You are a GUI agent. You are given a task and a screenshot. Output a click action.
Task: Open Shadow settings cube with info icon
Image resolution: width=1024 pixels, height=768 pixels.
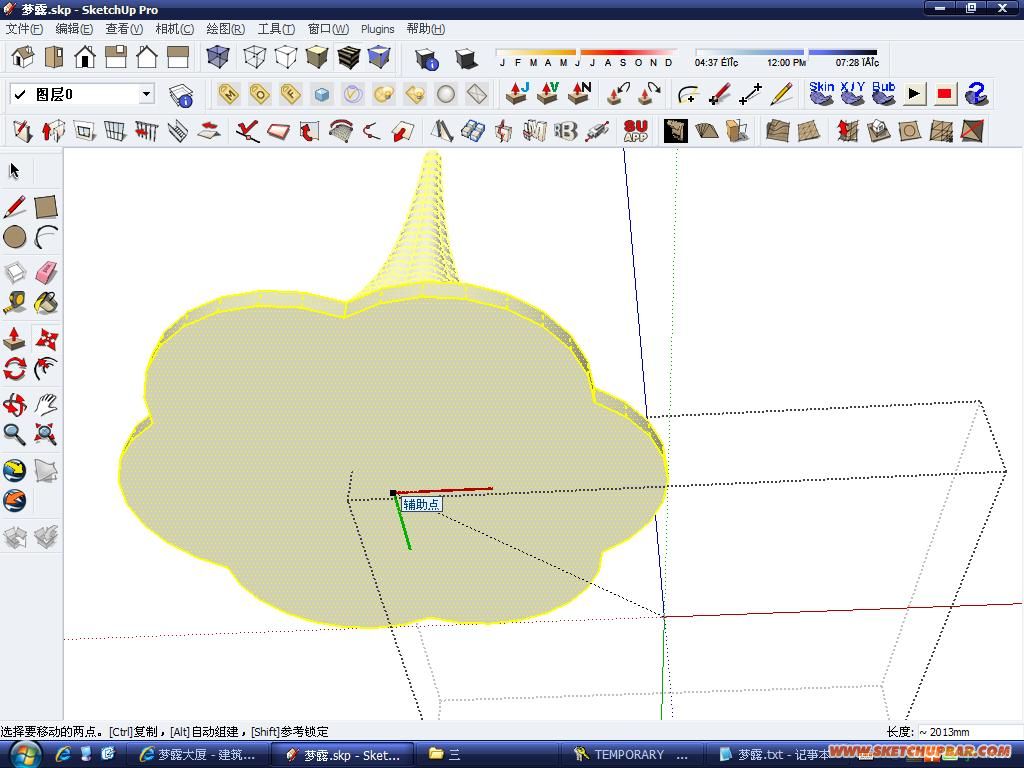tap(427, 59)
